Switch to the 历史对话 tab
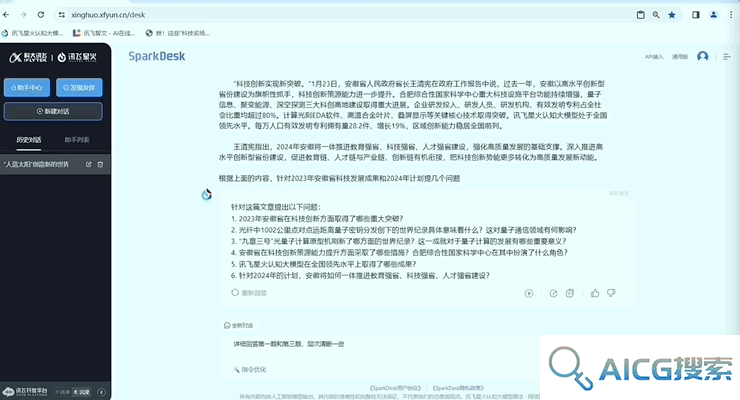 click(x=29, y=140)
